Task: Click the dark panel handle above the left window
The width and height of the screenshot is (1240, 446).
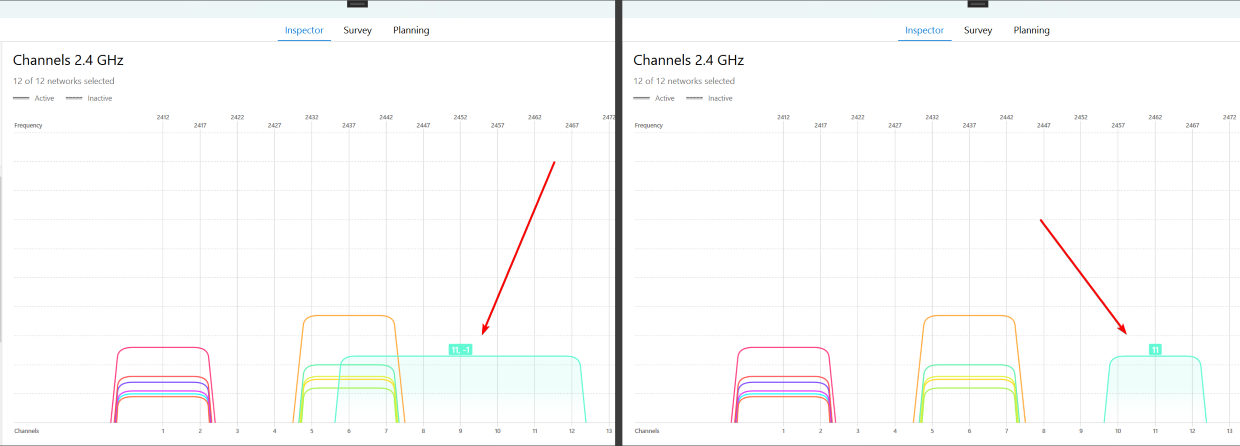Action: tap(358, 4)
